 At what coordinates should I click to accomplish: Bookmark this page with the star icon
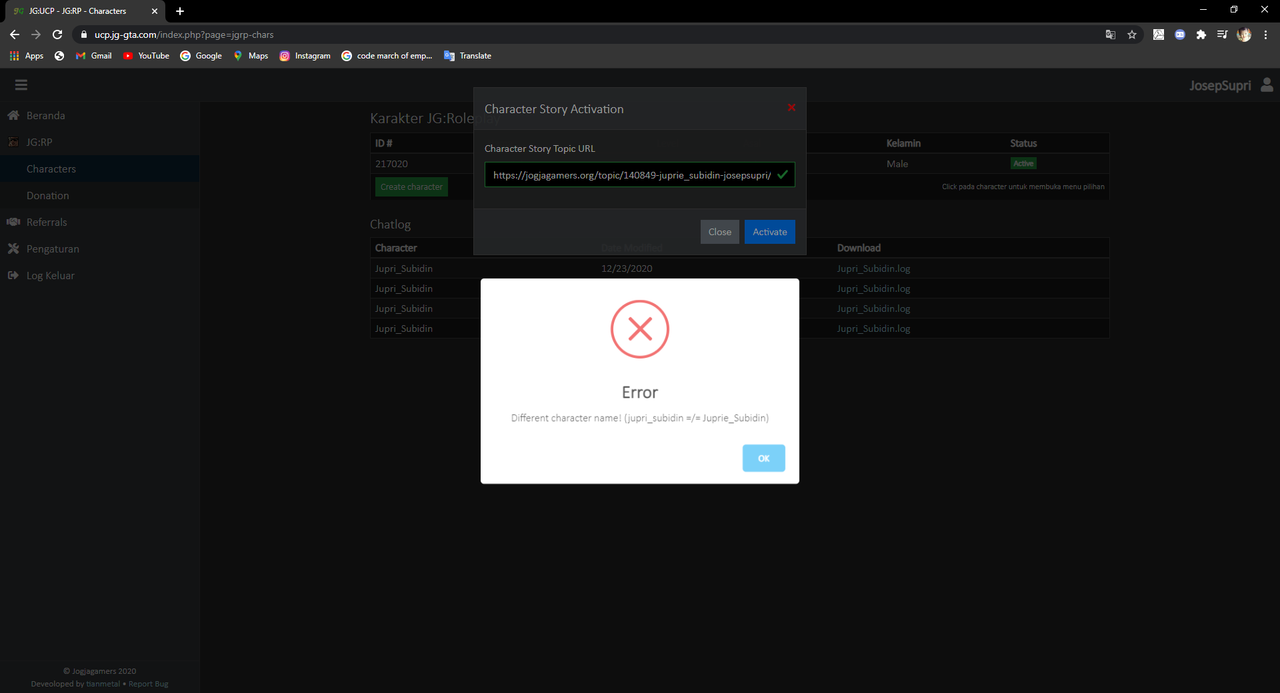coord(1132,34)
